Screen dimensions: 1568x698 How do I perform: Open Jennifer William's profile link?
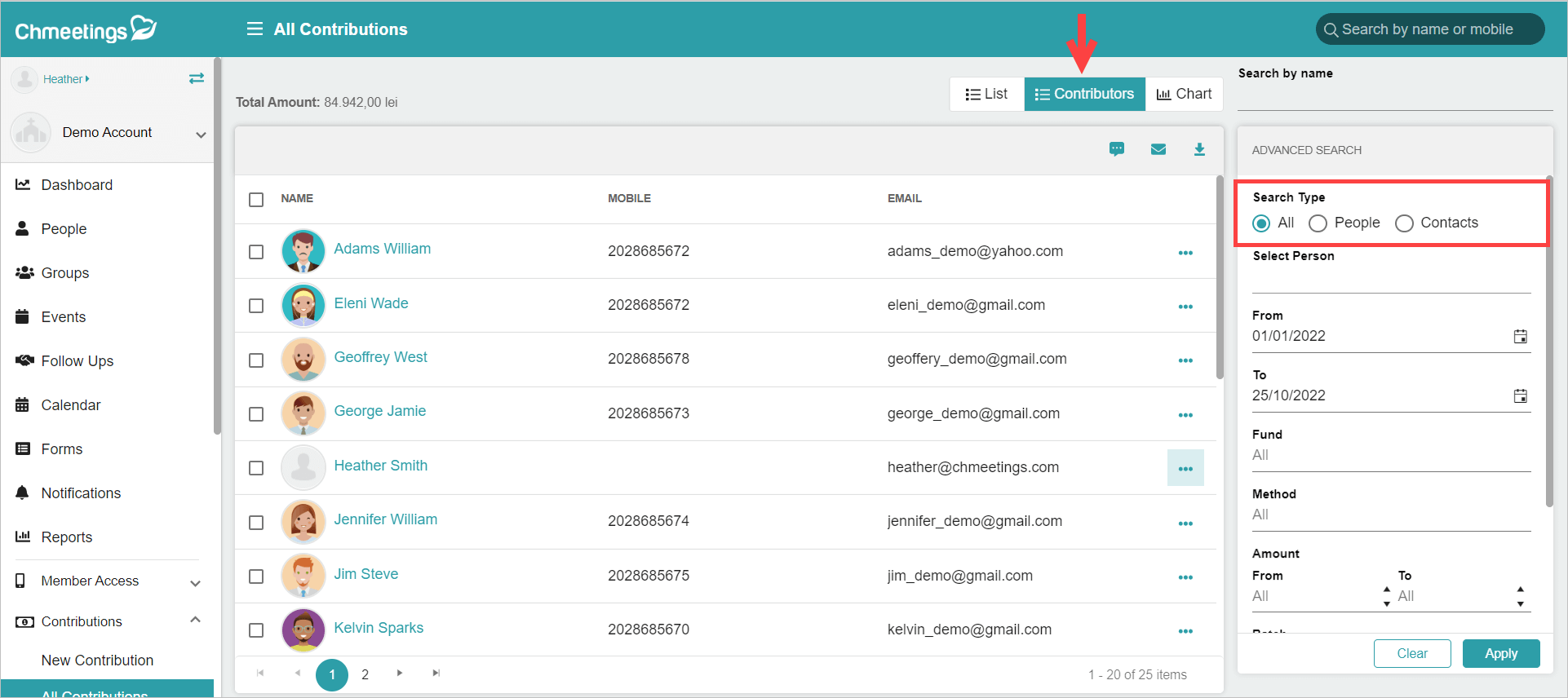385,519
